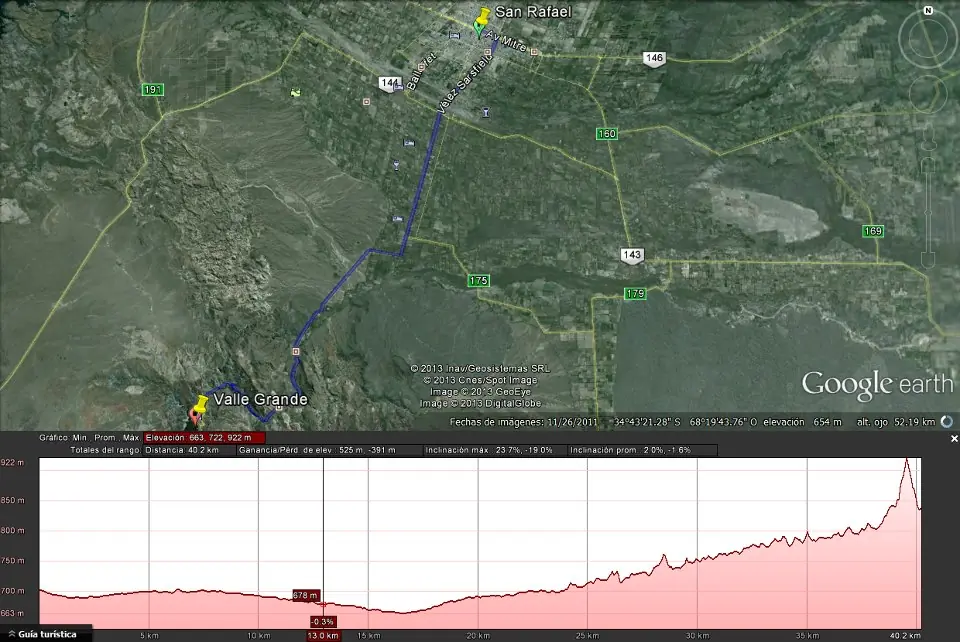
Task: Click the square place icon on the route above Valle Grande
Action: tap(296, 351)
